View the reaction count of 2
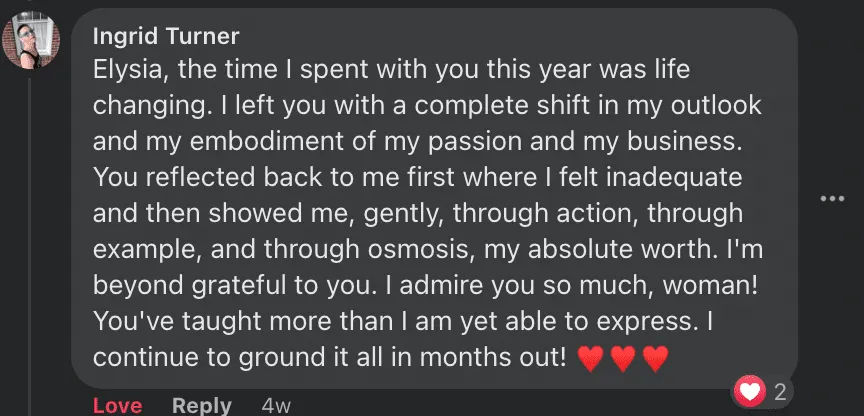The height and width of the screenshot is (416, 864). [x=780, y=391]
